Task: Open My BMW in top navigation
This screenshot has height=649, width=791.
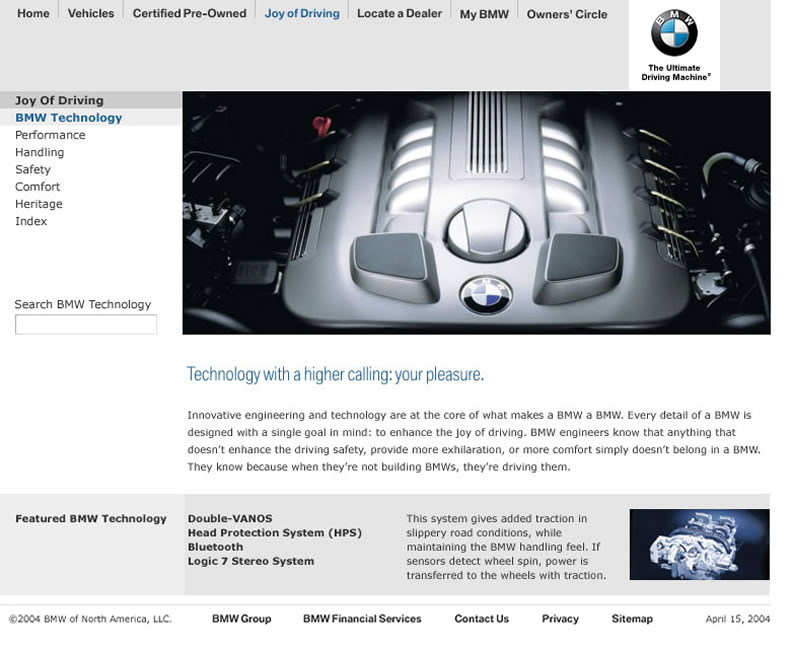Action: [x=484, y=15]
